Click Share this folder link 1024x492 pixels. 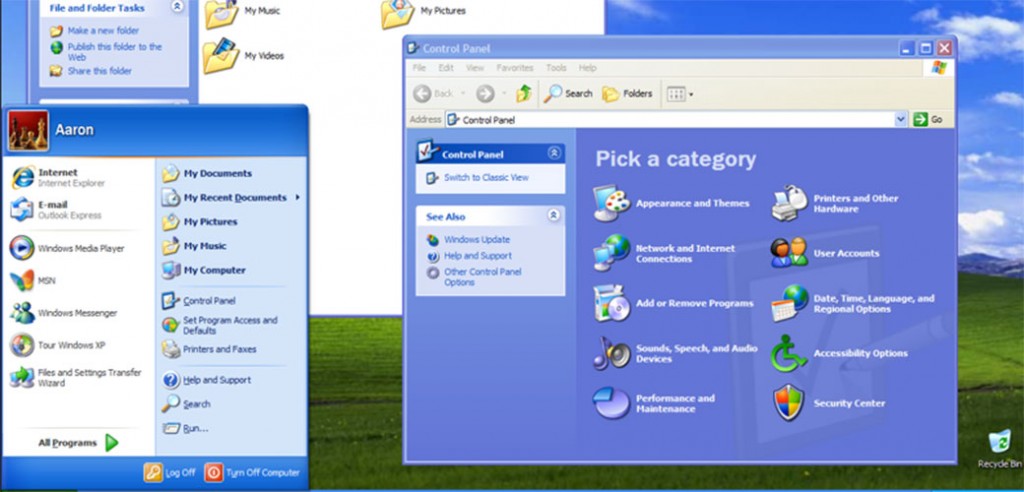pyautogui.click(x=99, y=71)
